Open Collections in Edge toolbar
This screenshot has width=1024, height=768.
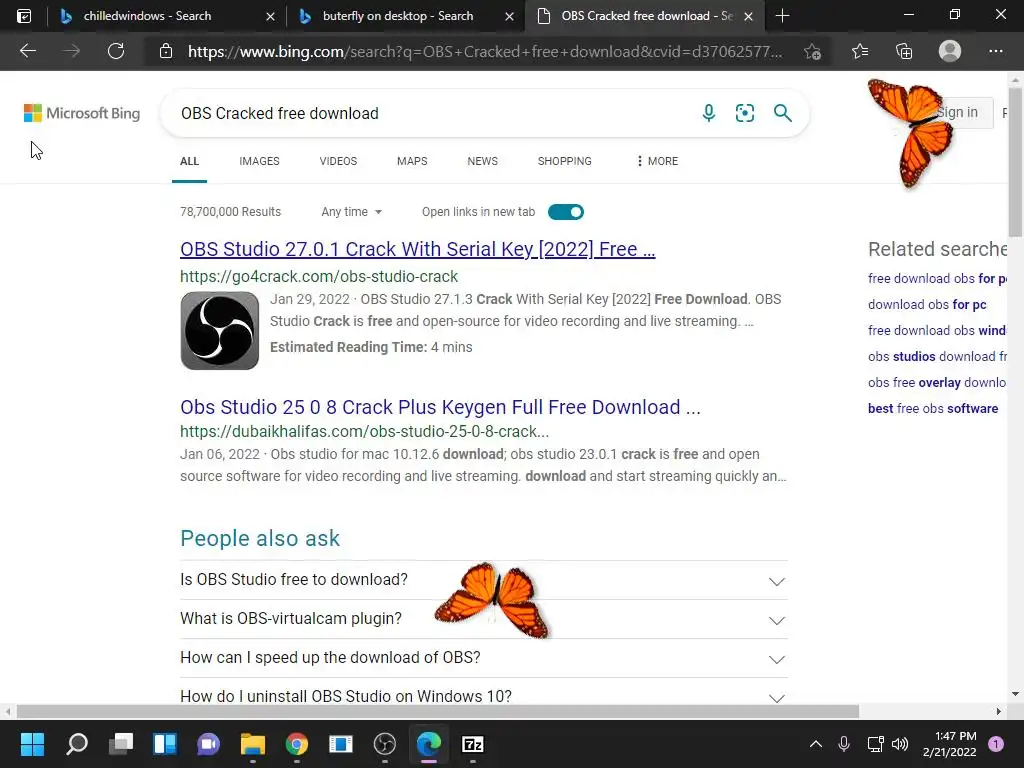tap(904, 51)
